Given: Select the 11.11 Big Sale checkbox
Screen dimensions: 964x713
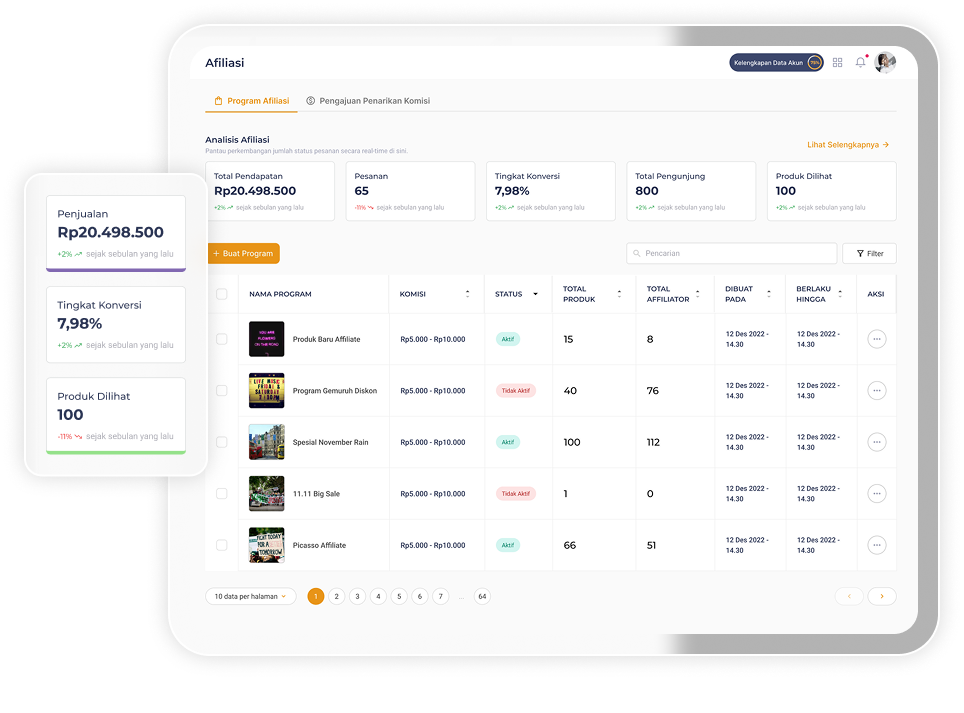Looking at the screenshot, I should (222, 494).
